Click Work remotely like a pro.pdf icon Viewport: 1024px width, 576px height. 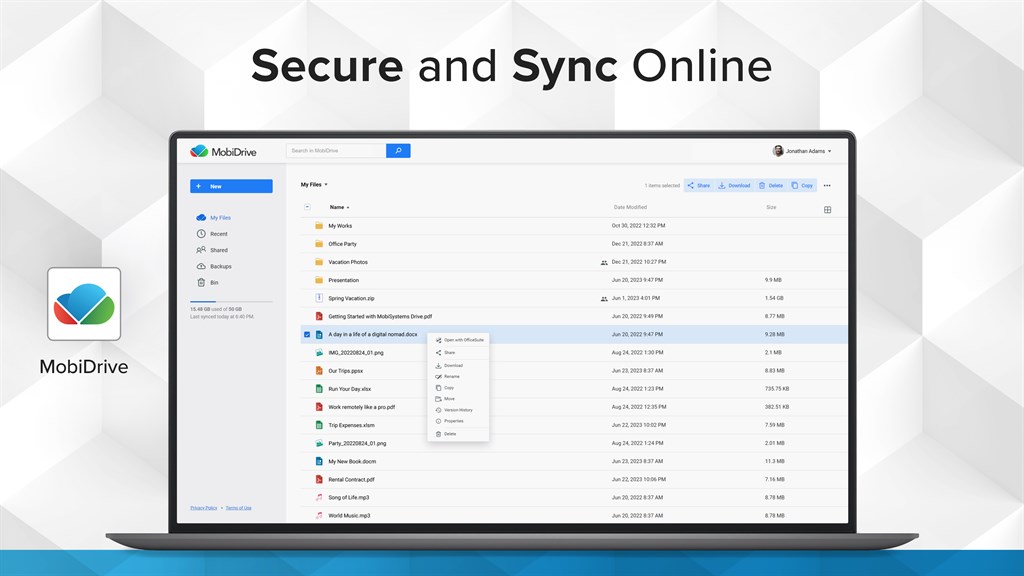319,407
